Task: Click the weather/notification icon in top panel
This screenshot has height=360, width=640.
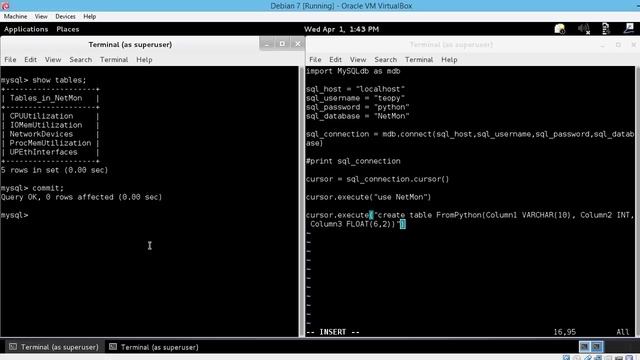Action: [x=560, y=29]
